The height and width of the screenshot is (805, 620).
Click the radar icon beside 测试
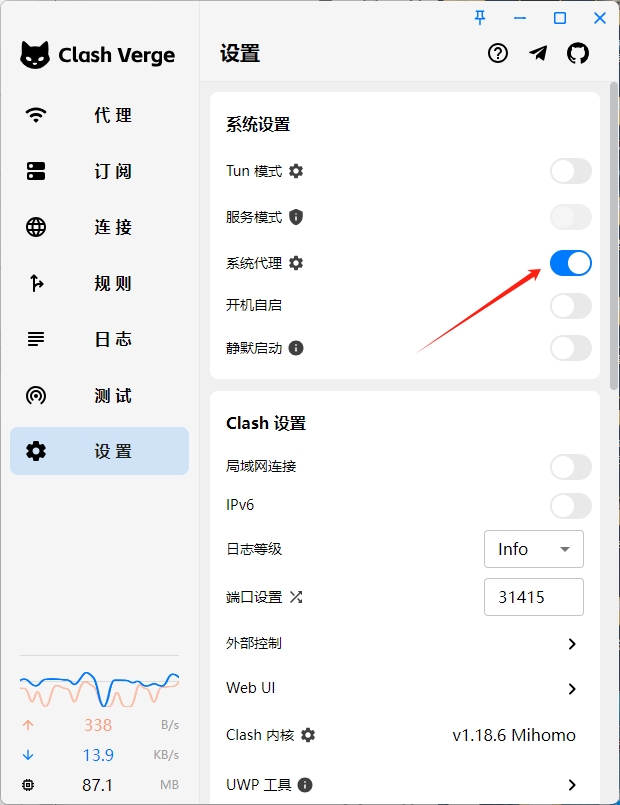coord(36,395)
